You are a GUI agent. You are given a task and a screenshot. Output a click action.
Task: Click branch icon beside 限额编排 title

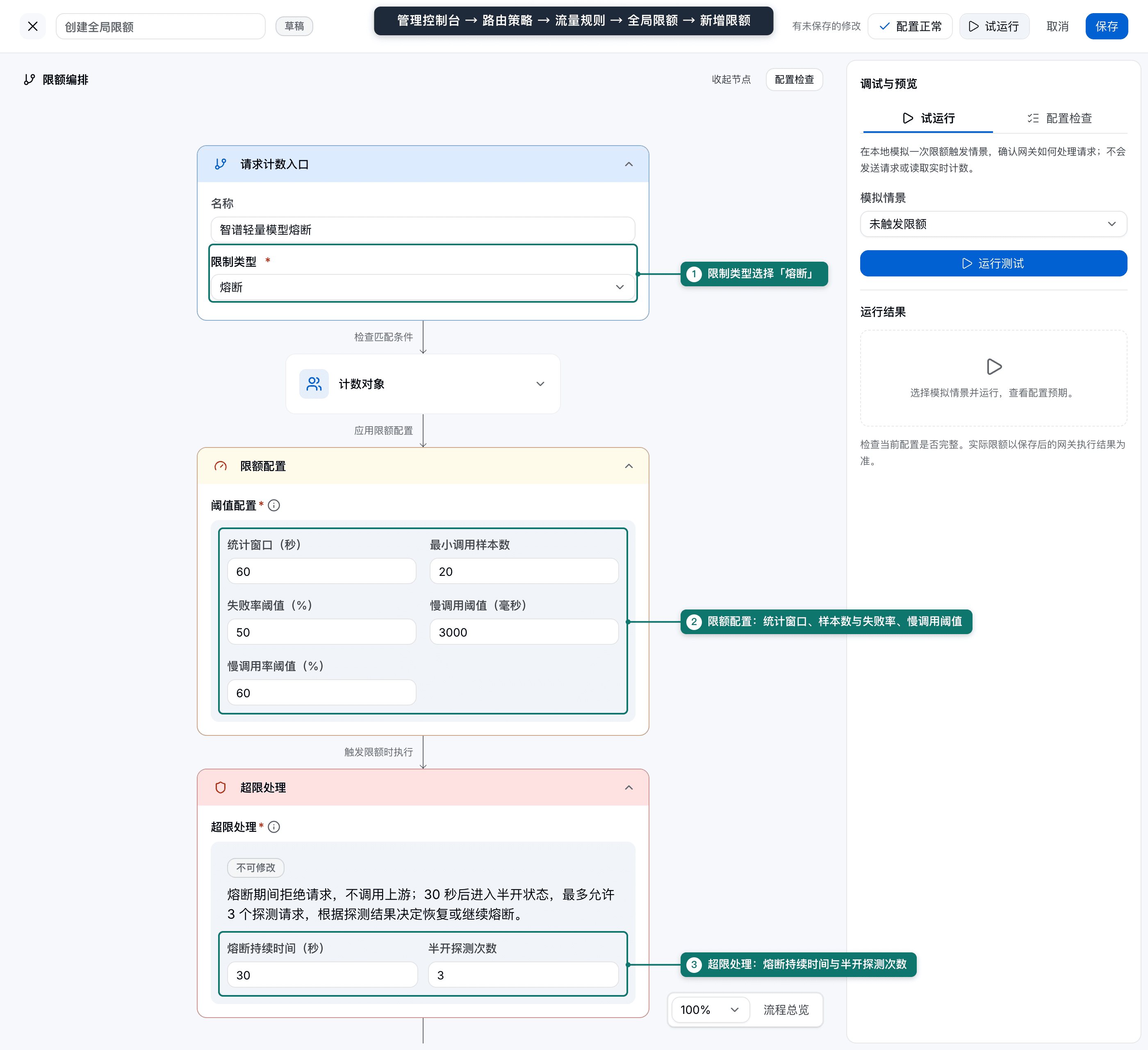coord(30,80)
